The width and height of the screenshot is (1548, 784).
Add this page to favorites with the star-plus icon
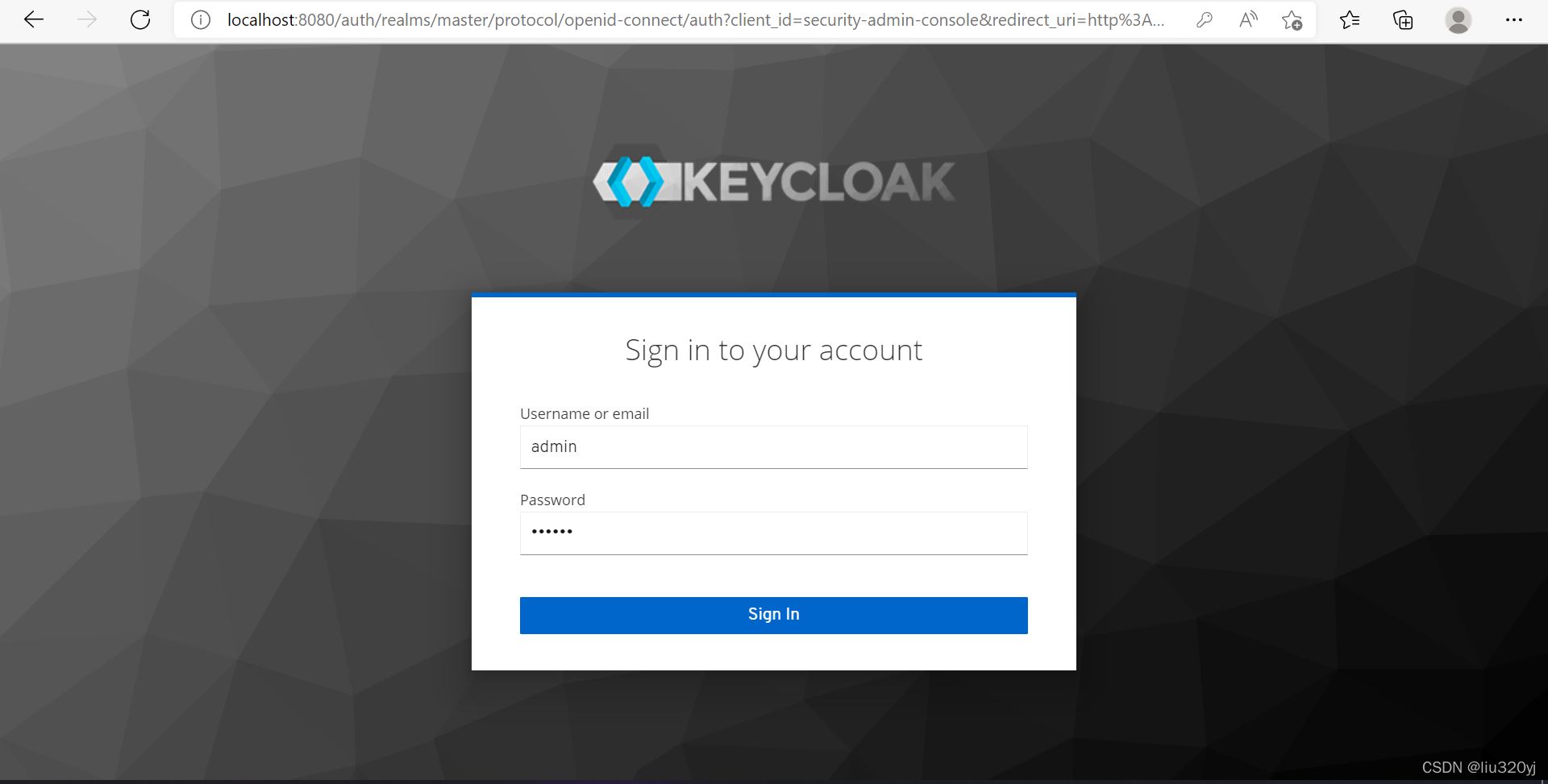pyautogui.click(x=1292, y=20)
